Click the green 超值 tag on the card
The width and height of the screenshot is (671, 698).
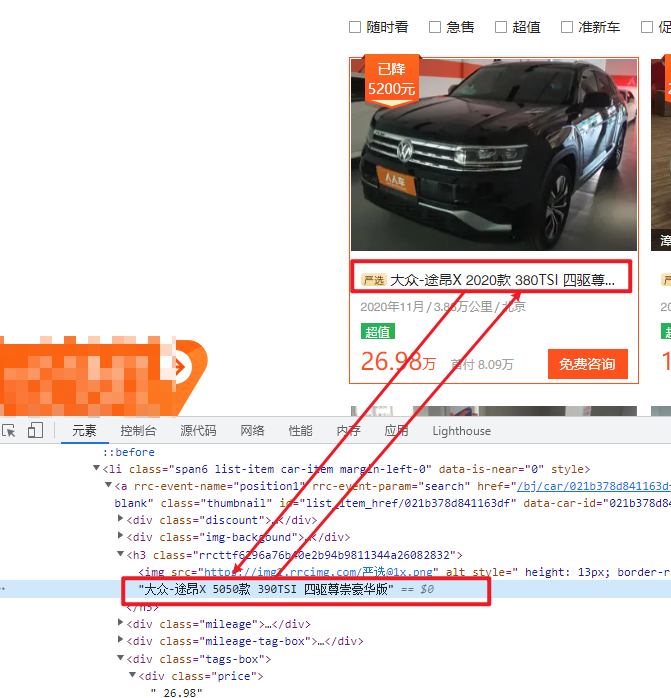[x=378, y=332]
